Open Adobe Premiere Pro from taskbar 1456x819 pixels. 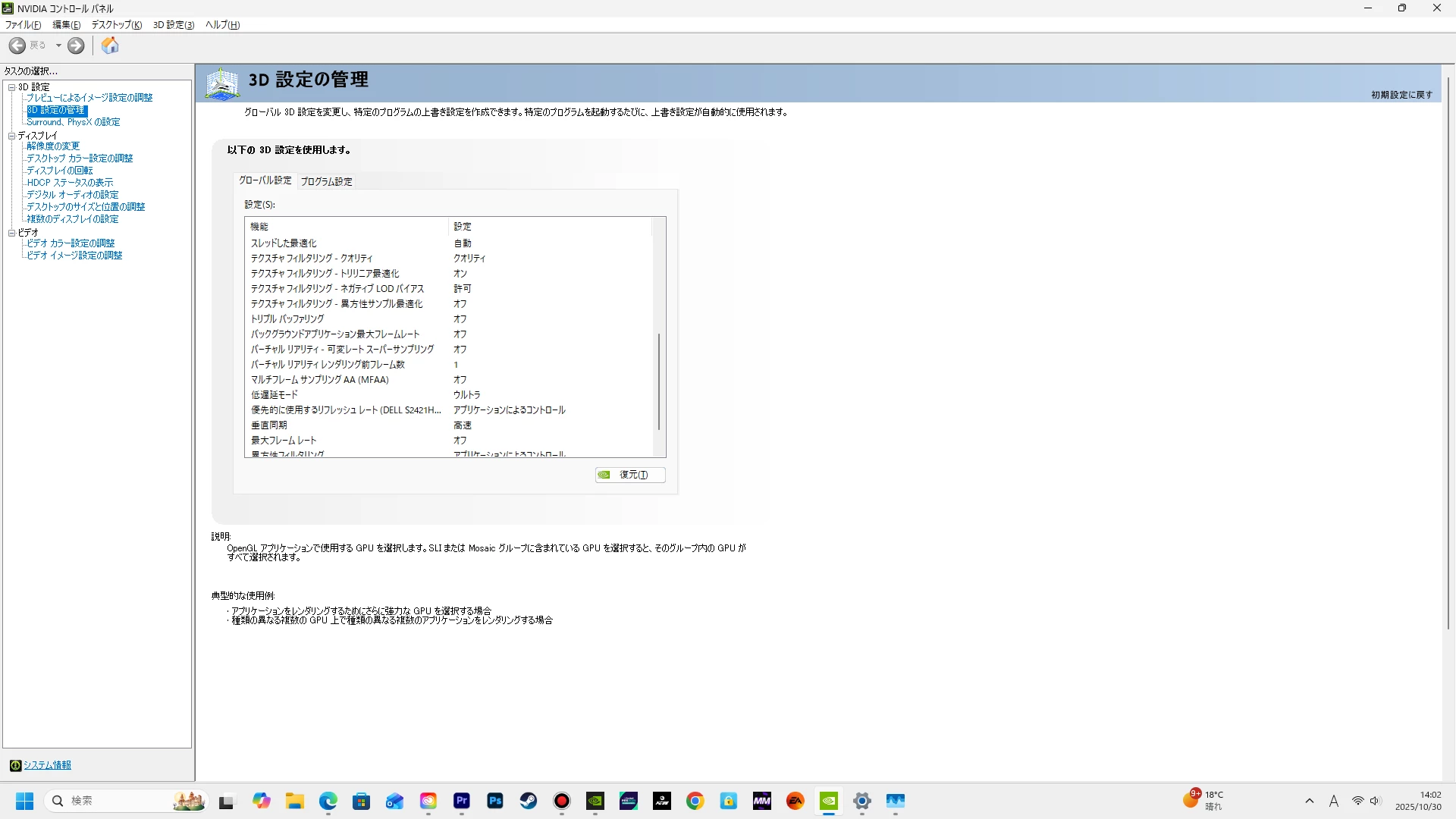(462, 801)
